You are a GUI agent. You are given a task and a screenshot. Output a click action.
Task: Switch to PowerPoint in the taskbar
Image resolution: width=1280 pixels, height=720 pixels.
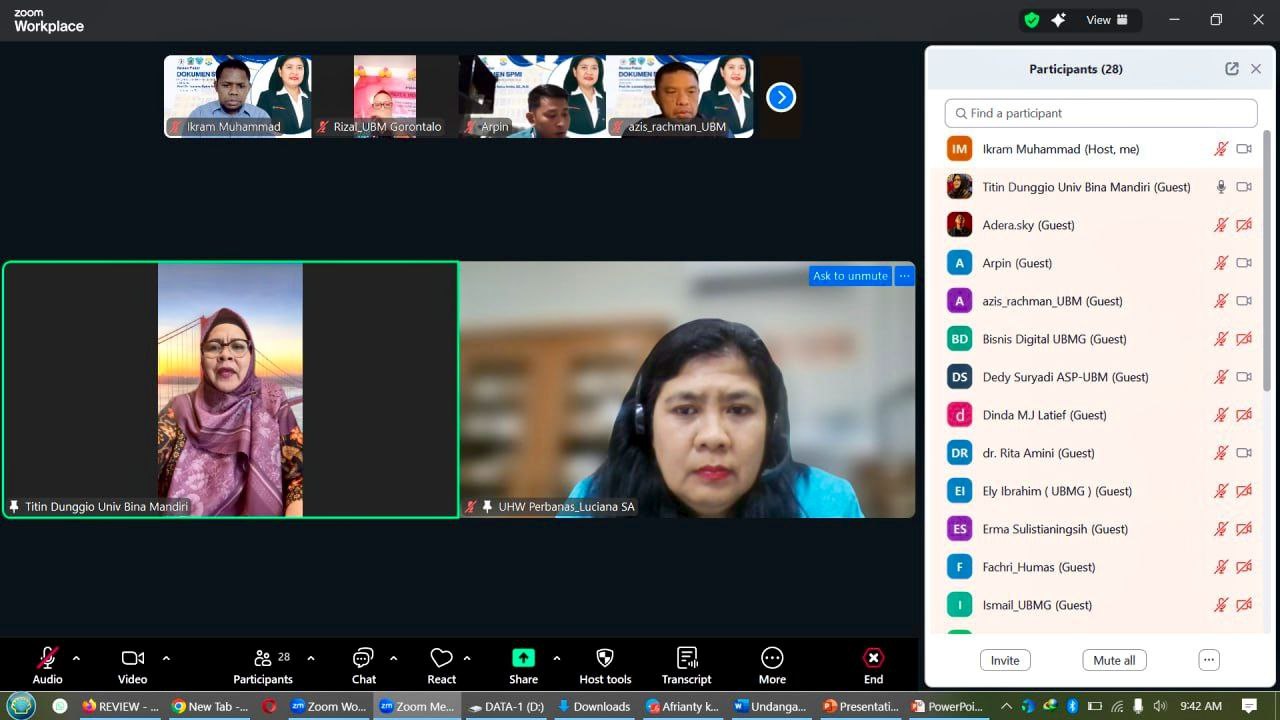[948, 706]
